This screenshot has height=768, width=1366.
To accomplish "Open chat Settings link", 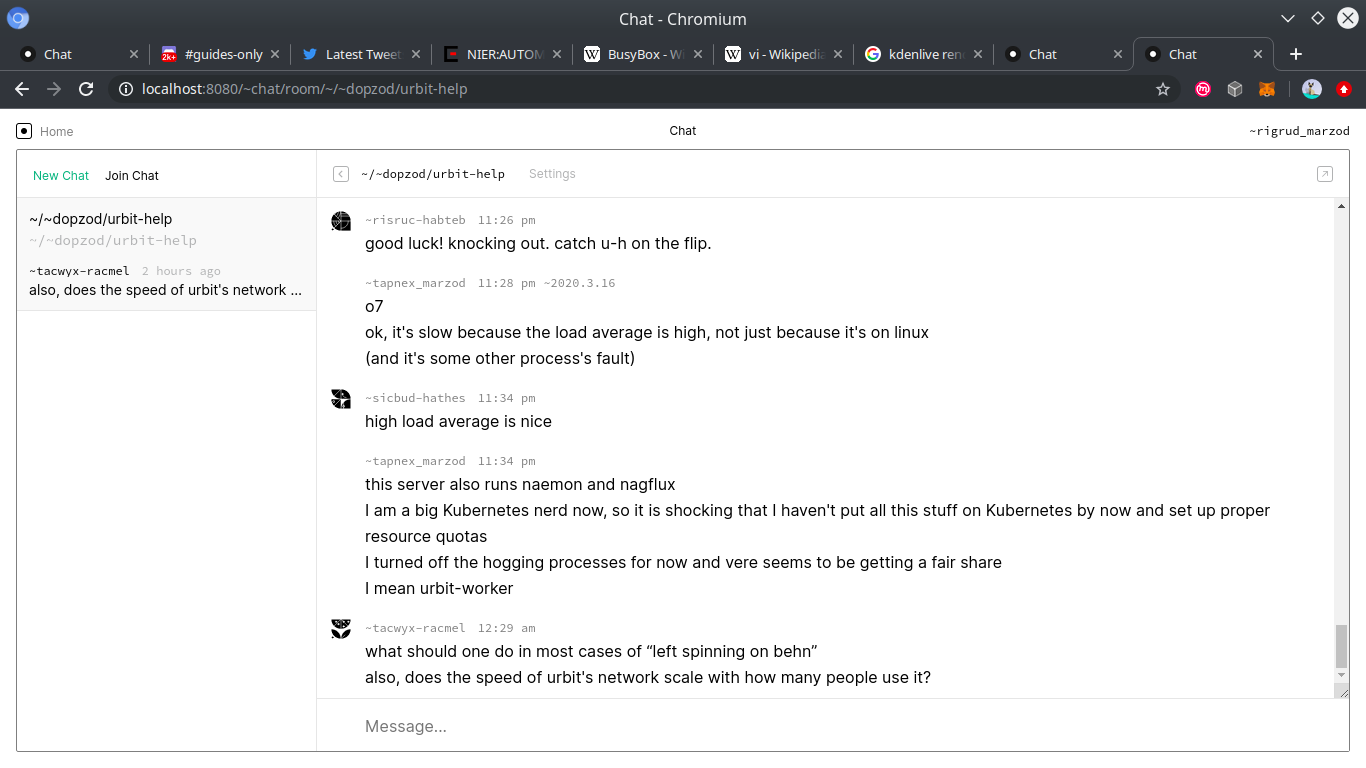I will pos(552,174).
